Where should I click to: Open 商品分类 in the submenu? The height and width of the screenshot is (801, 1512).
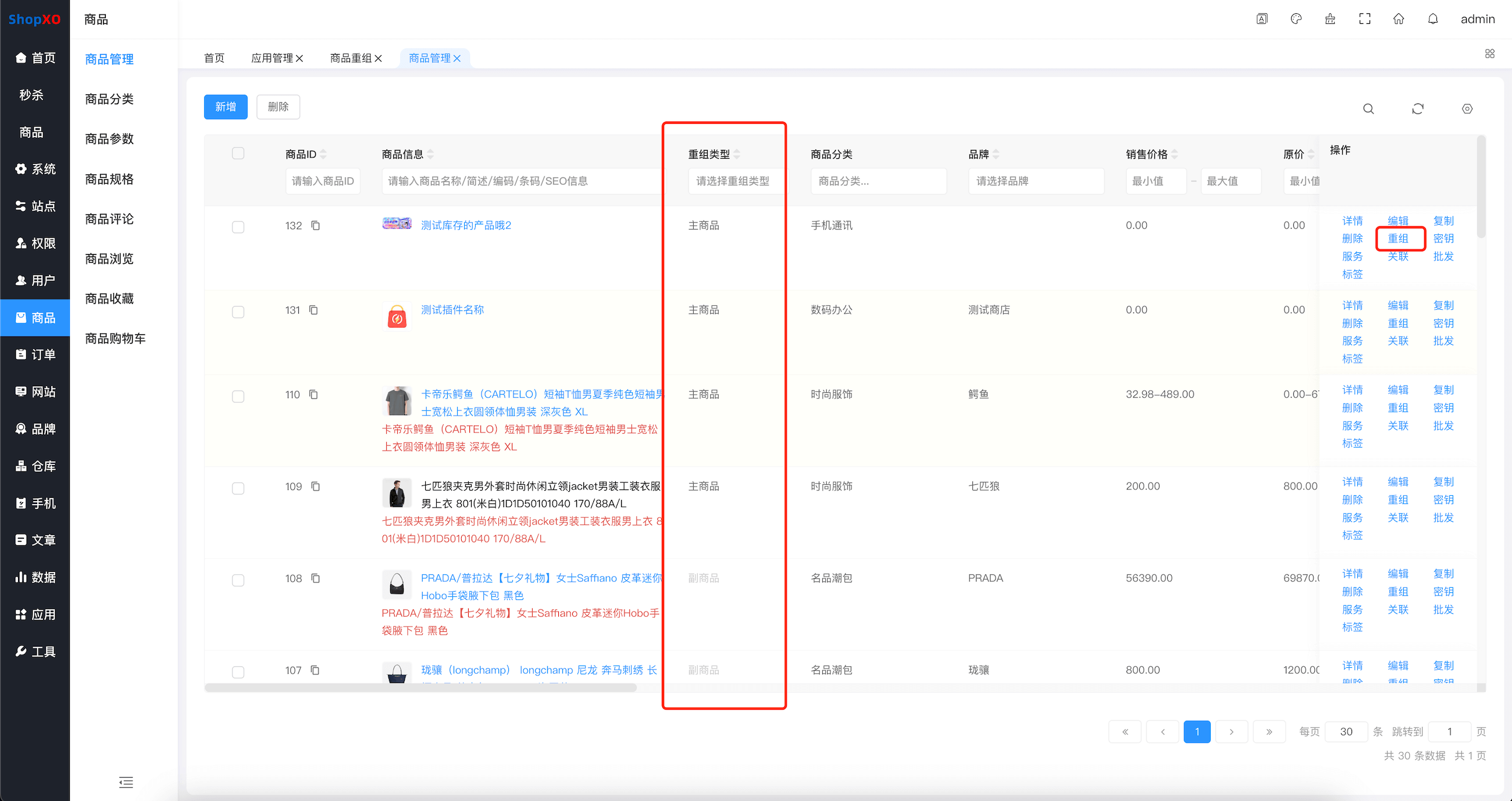[109, 99]
